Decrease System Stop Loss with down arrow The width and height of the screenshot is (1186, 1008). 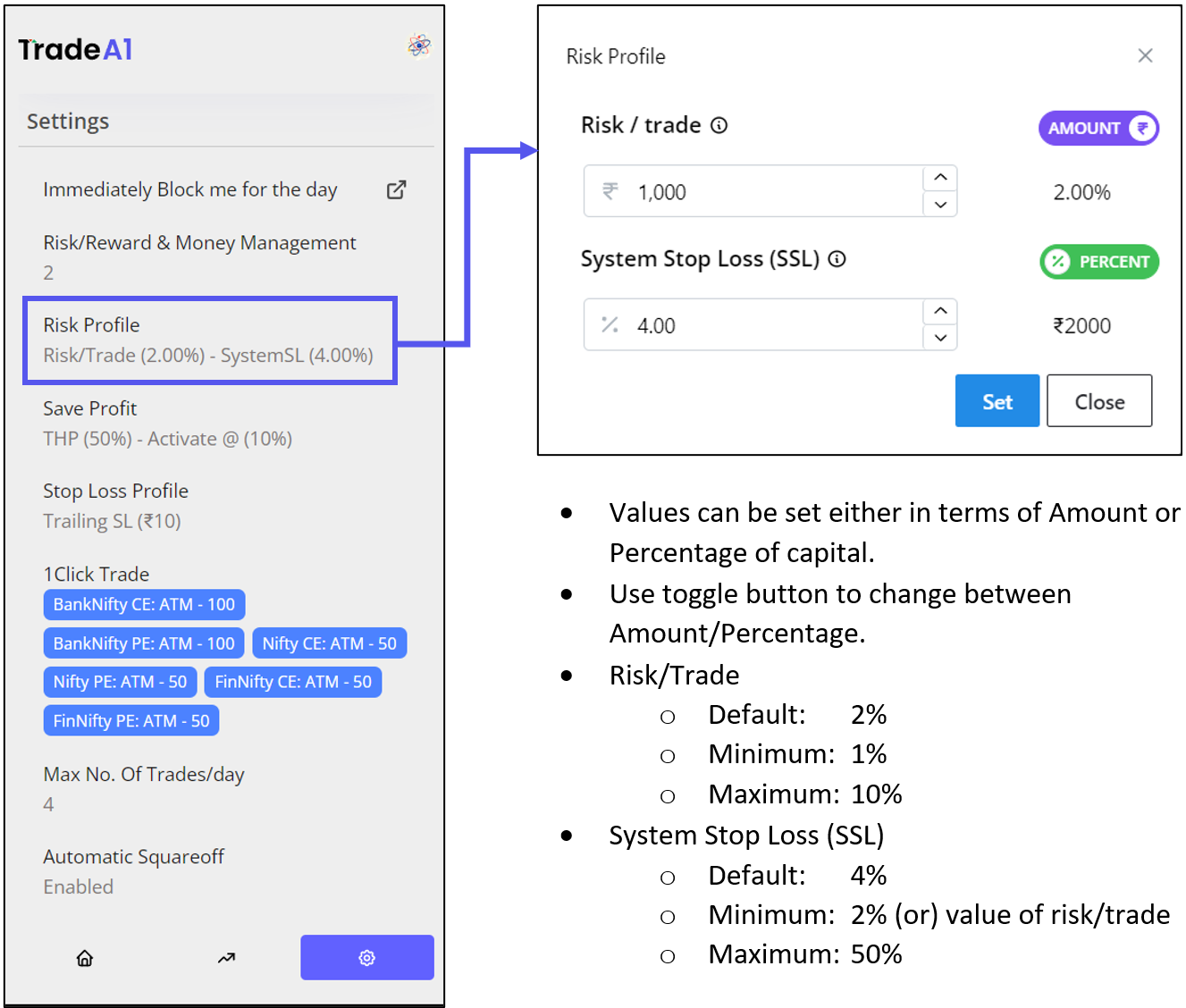point(940,337)
